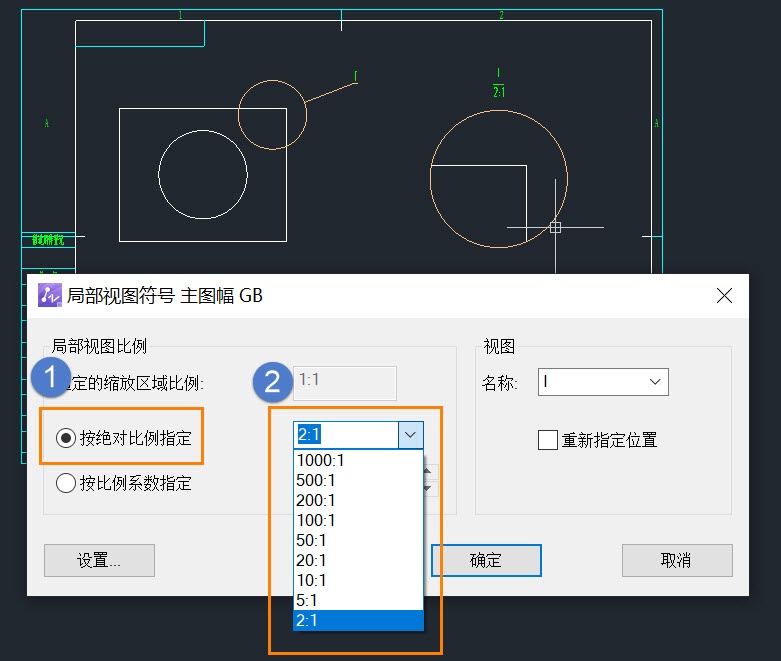Image resolution: width=781 pixels, height=661 pixels.
Task: Collapse the 2:1 scale dropdown arrow
Action: (x=410, y=434)
